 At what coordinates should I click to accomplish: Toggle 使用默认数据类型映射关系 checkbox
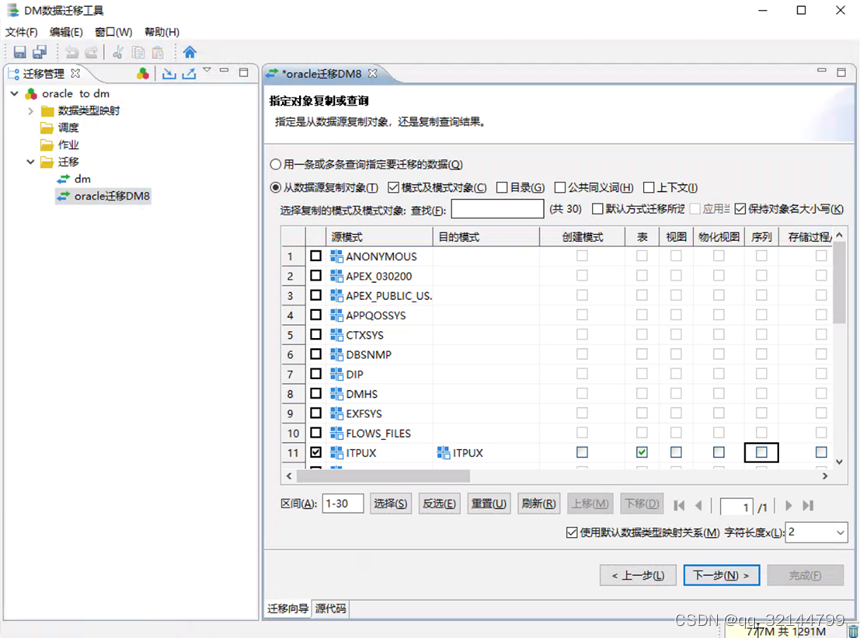572,533
